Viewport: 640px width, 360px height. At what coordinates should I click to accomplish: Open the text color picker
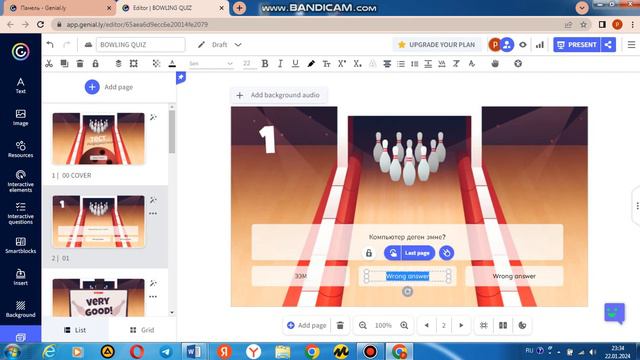click(x=172, y=64)
